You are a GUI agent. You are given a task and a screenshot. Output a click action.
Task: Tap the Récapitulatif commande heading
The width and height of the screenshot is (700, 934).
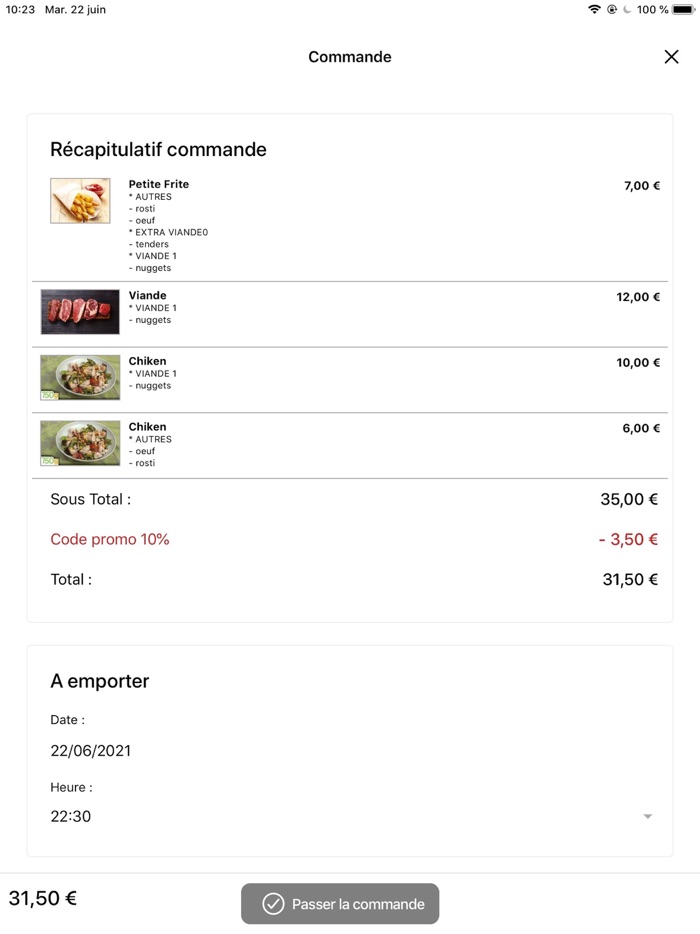pyautogui.click(x=158, y=150)
